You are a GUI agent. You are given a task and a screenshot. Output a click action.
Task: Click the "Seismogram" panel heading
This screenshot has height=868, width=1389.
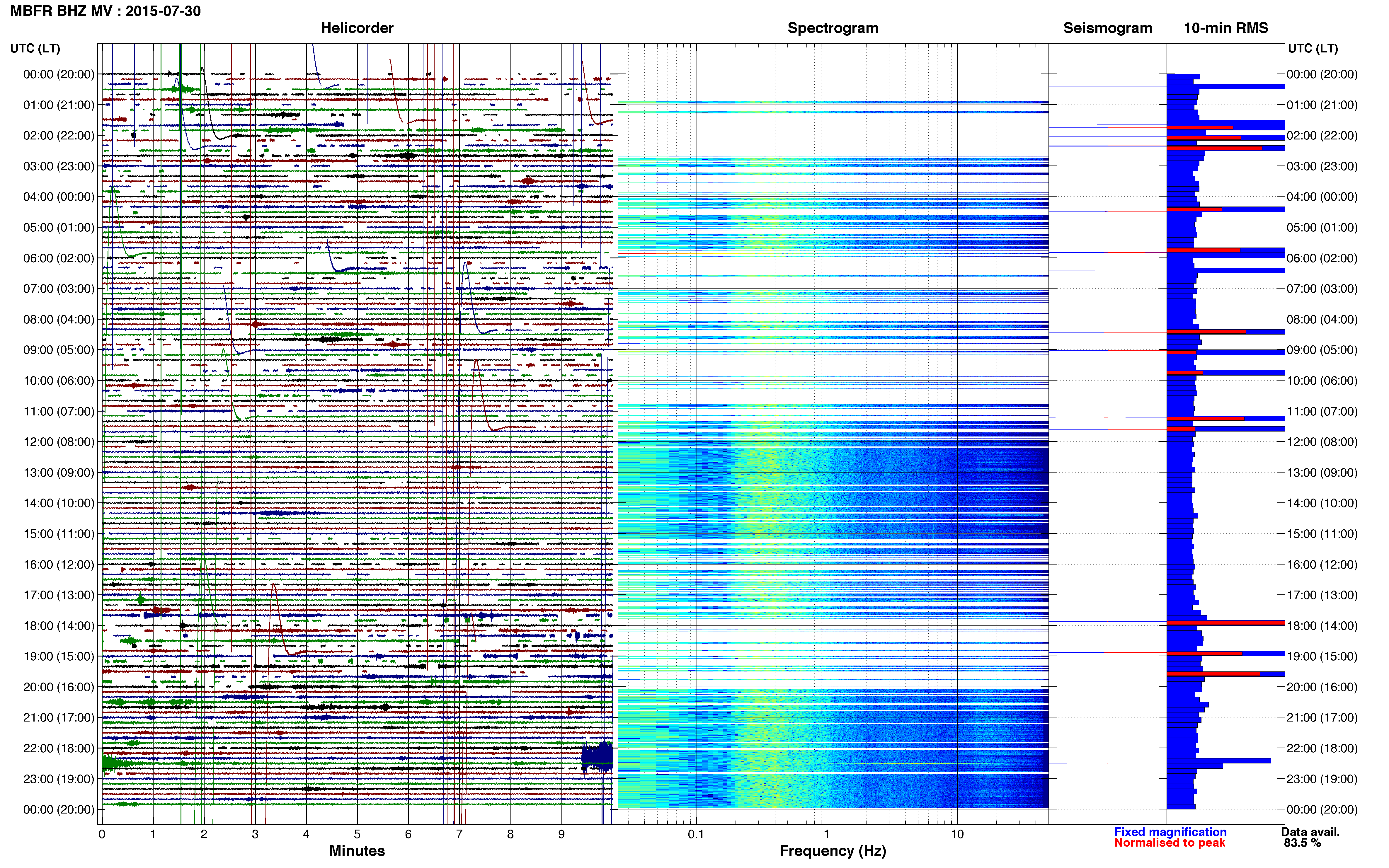tap(1108, 28)
